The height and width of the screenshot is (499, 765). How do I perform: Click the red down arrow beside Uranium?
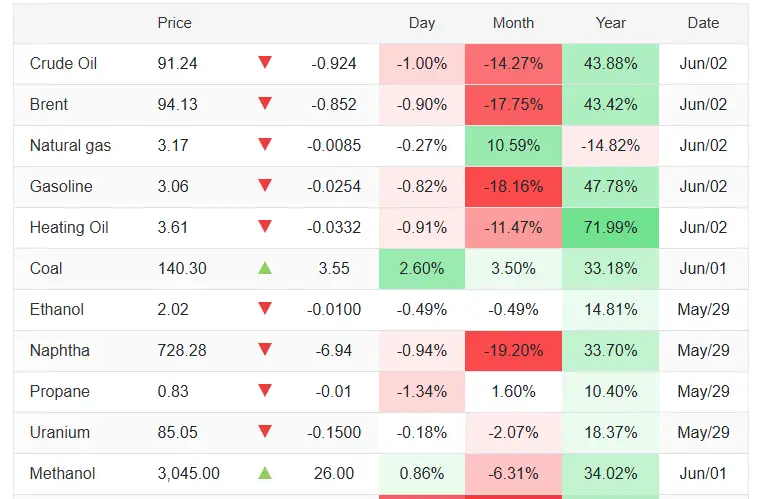click(265, 431)
